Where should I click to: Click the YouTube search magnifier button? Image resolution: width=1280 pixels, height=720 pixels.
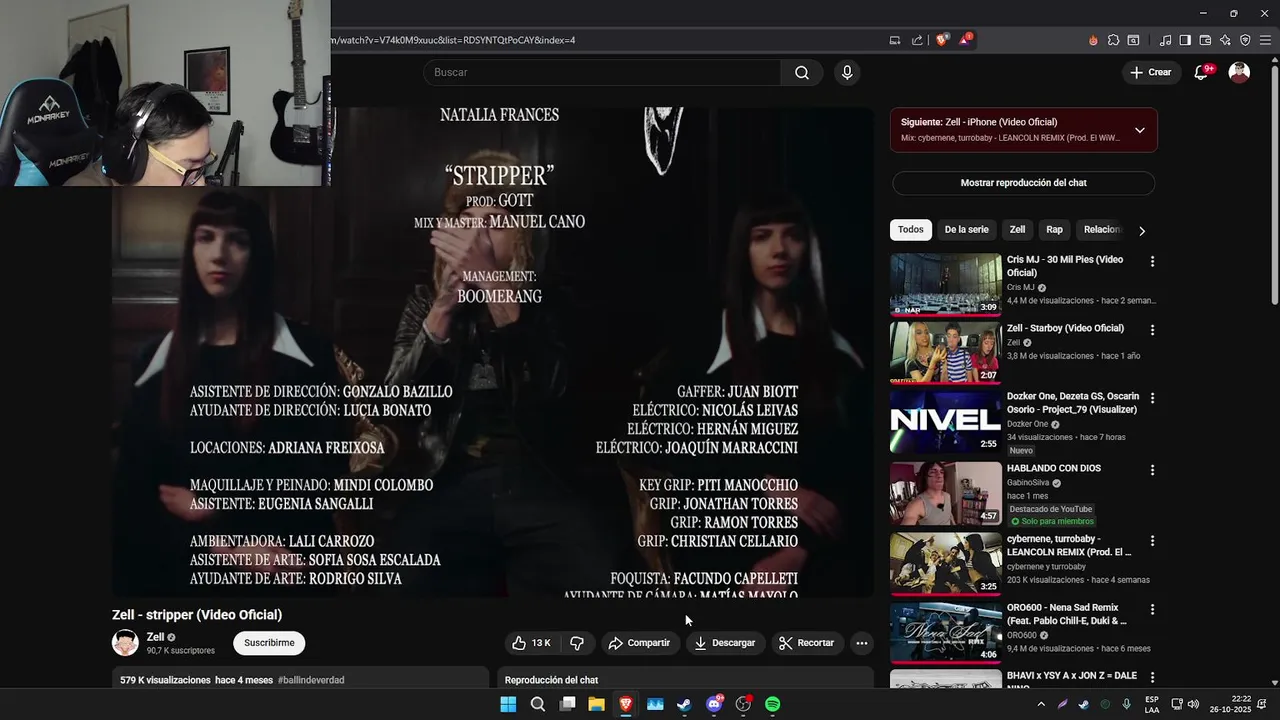click(802, 72)
